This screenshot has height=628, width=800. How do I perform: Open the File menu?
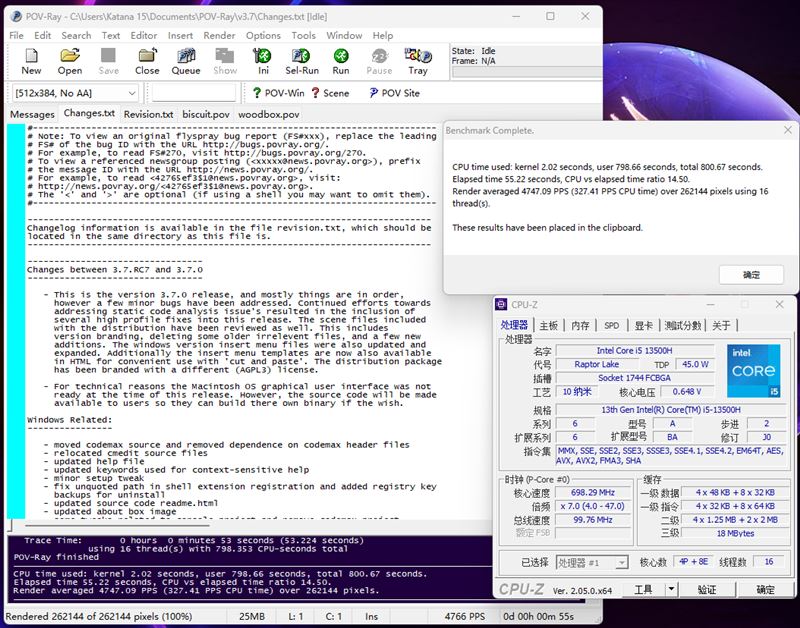(x=16, y=35)
